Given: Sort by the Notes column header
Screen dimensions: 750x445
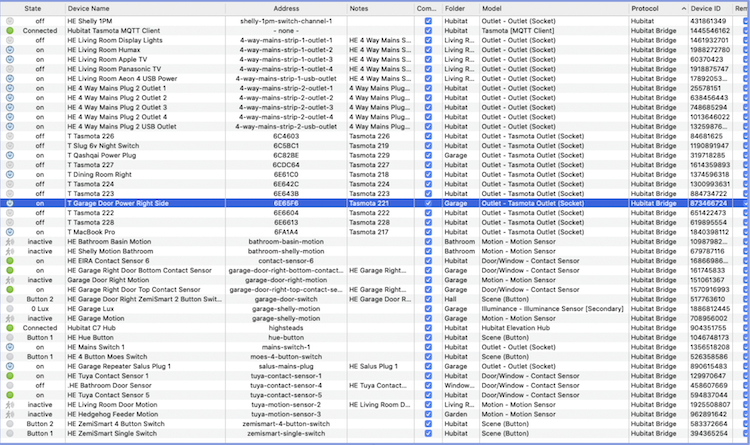Looking at the screenshot, I should 381,9.
